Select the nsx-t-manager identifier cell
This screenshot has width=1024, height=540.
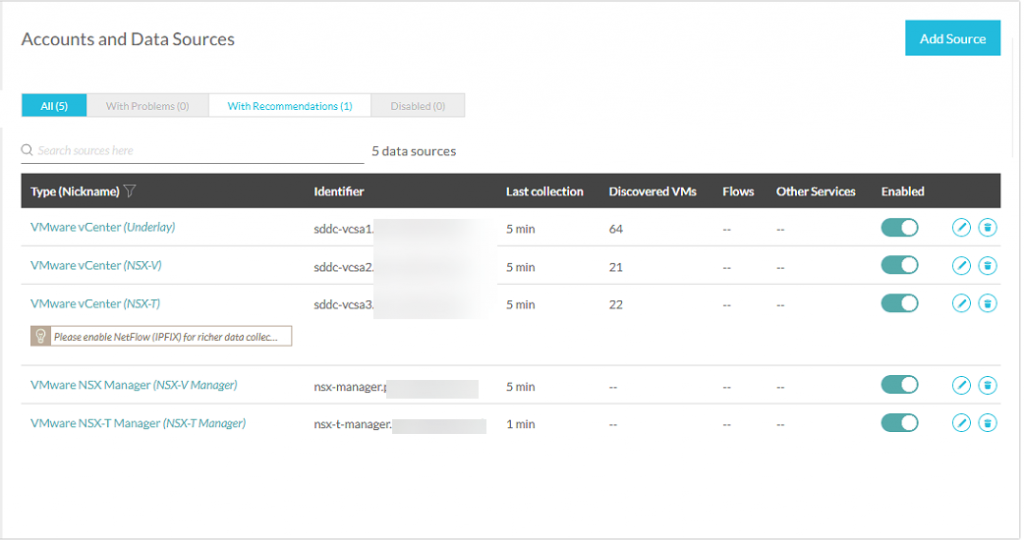(353, 424)
